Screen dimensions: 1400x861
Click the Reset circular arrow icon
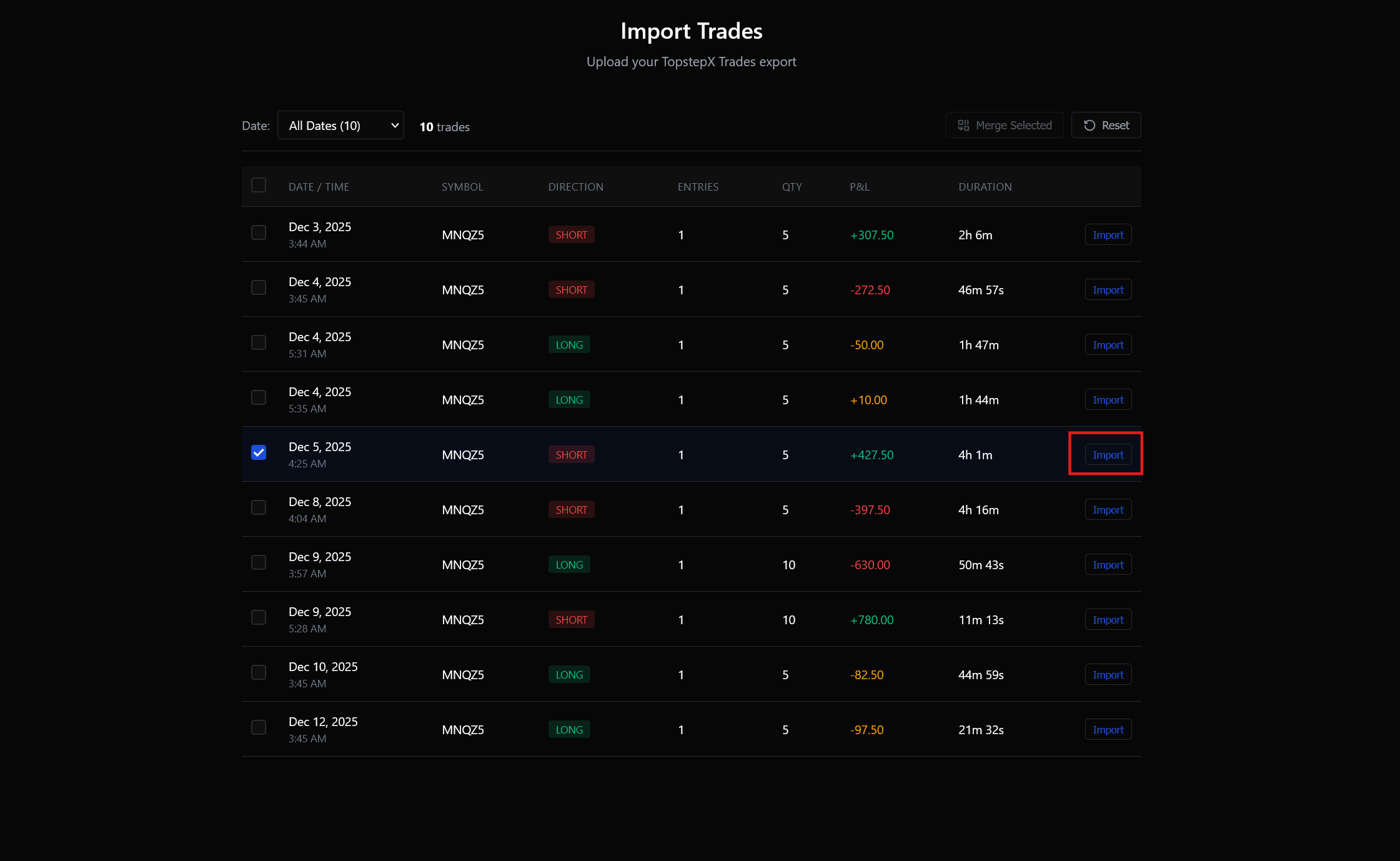pos(1090,125)
